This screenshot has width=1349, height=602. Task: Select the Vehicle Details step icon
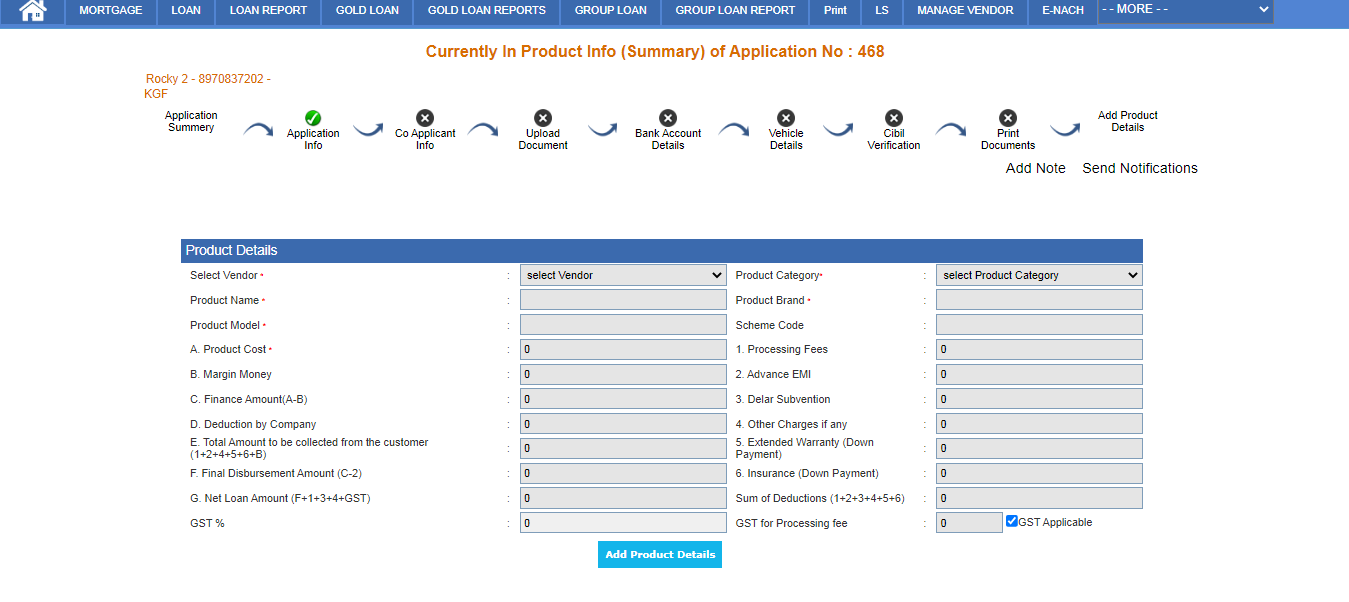coord(786,118)
